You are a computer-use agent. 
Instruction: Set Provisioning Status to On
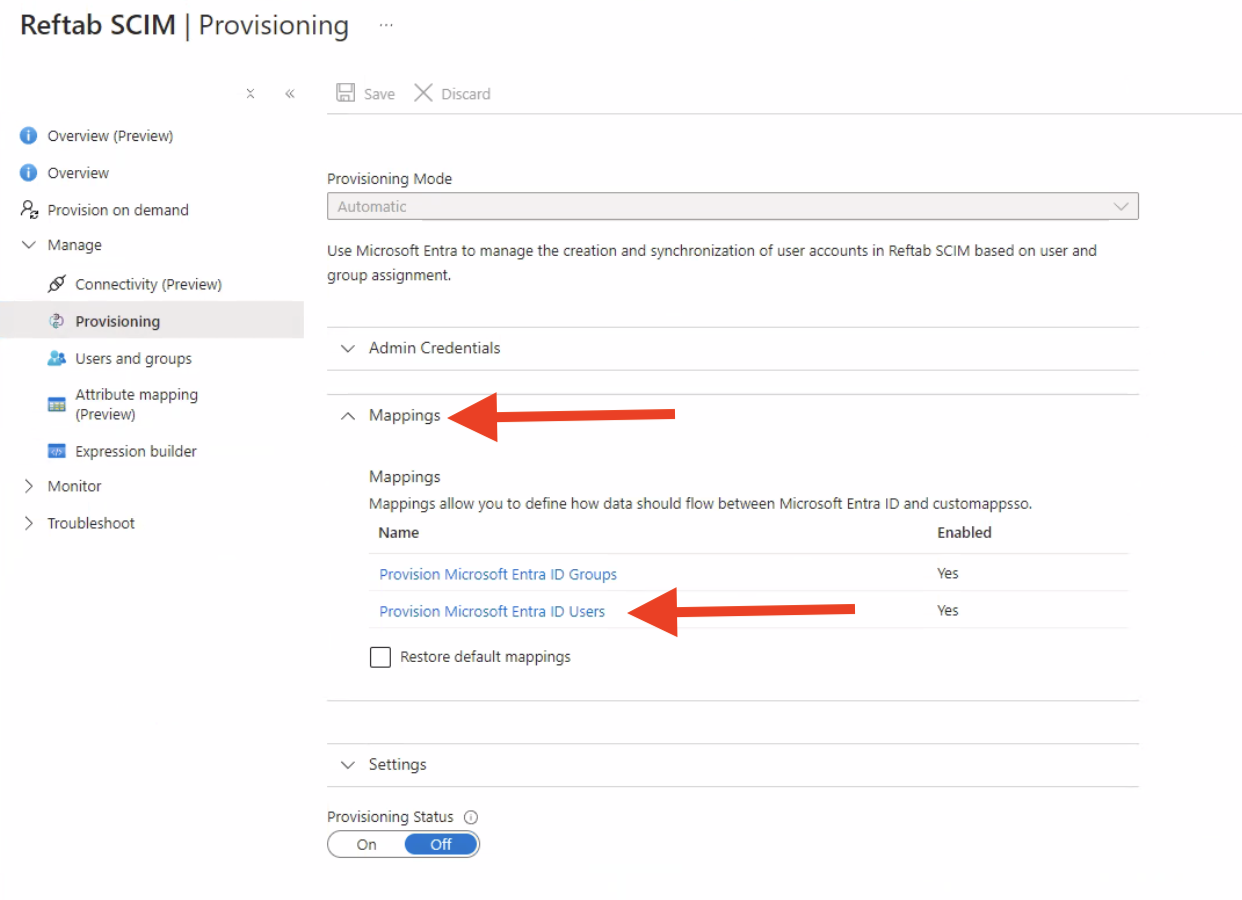click(x=364, y=843)
